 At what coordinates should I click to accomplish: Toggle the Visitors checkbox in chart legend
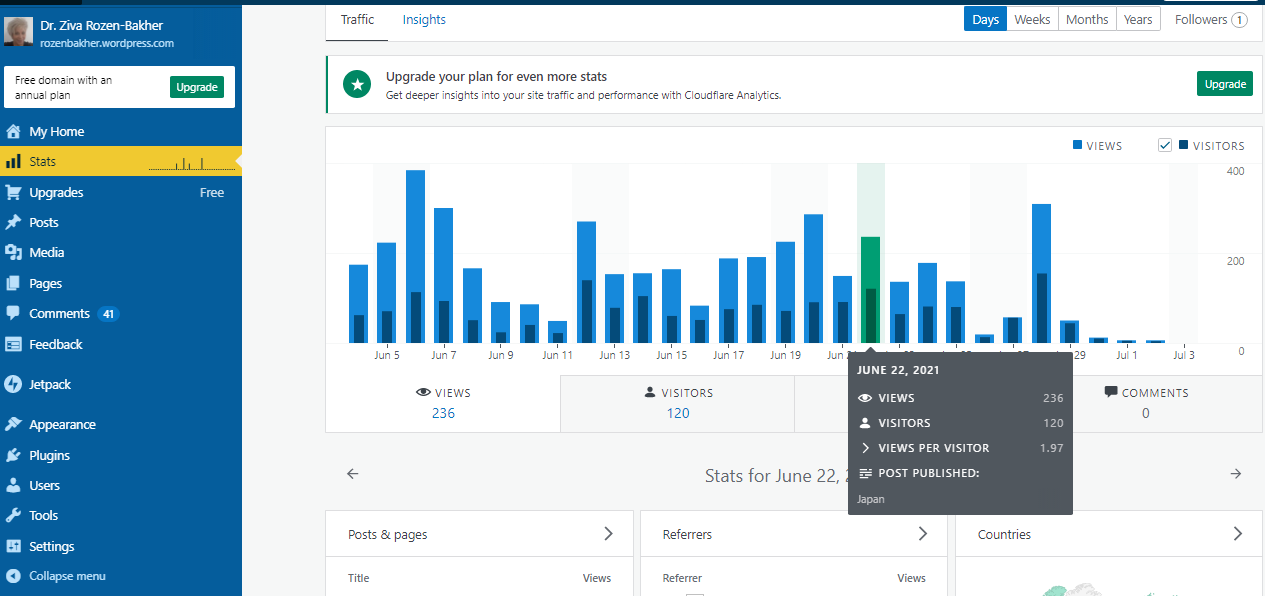[1165, 145]
